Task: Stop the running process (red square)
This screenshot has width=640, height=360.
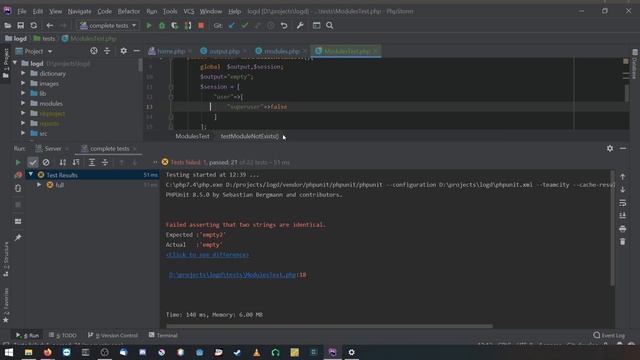Action: click(201, 25)
